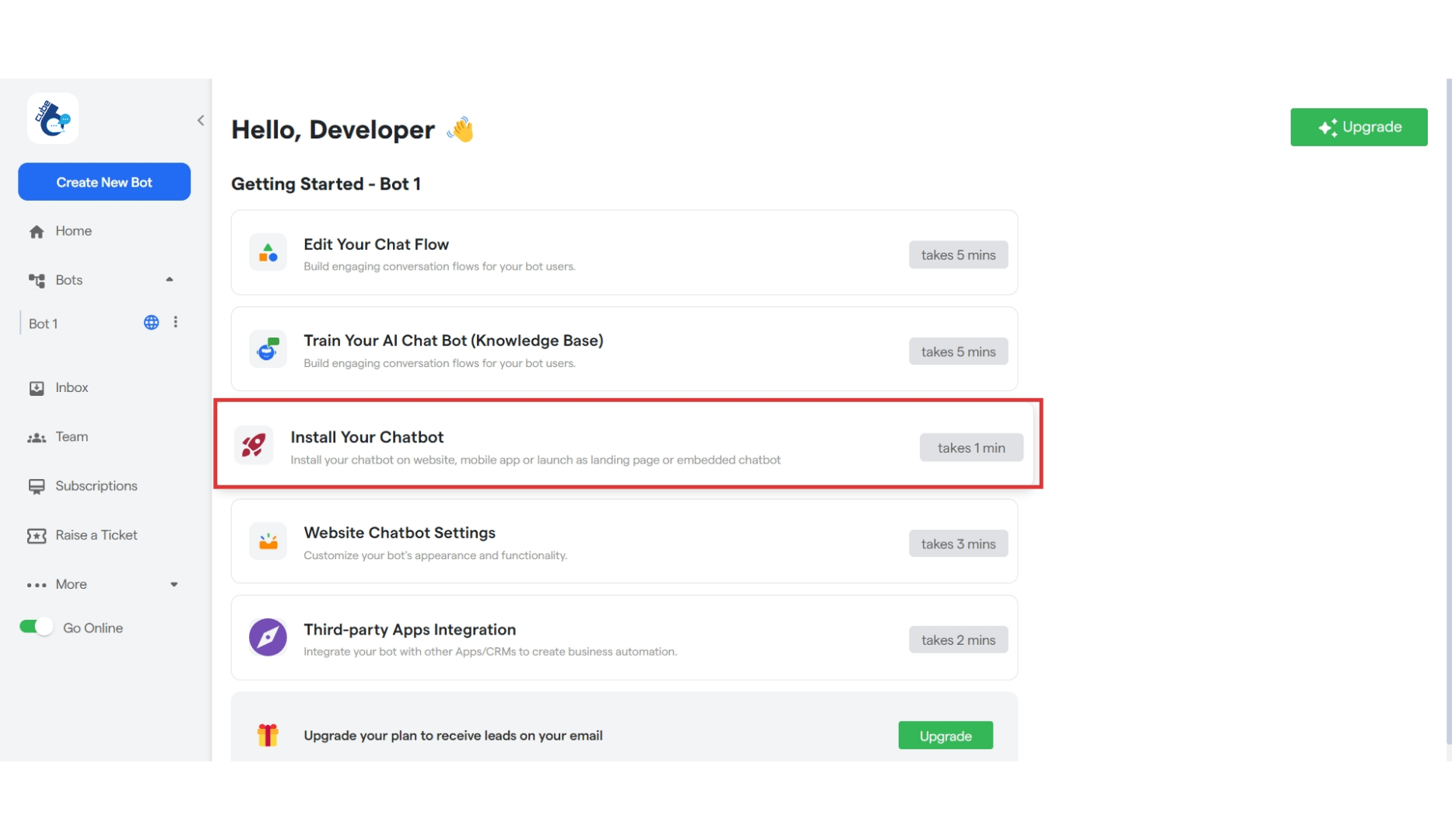Collapse the Bots section chevron
Viewport: 1452px width, 840px height.
170,279
